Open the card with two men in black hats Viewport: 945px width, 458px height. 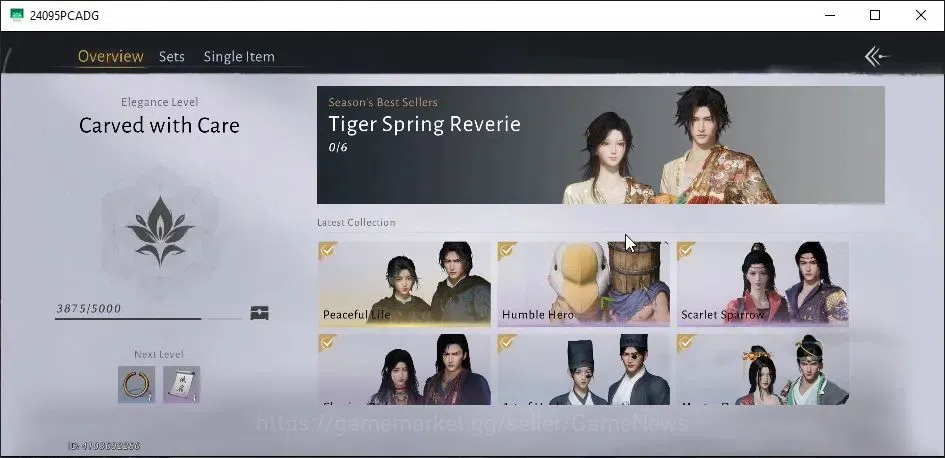pos(583,369)
